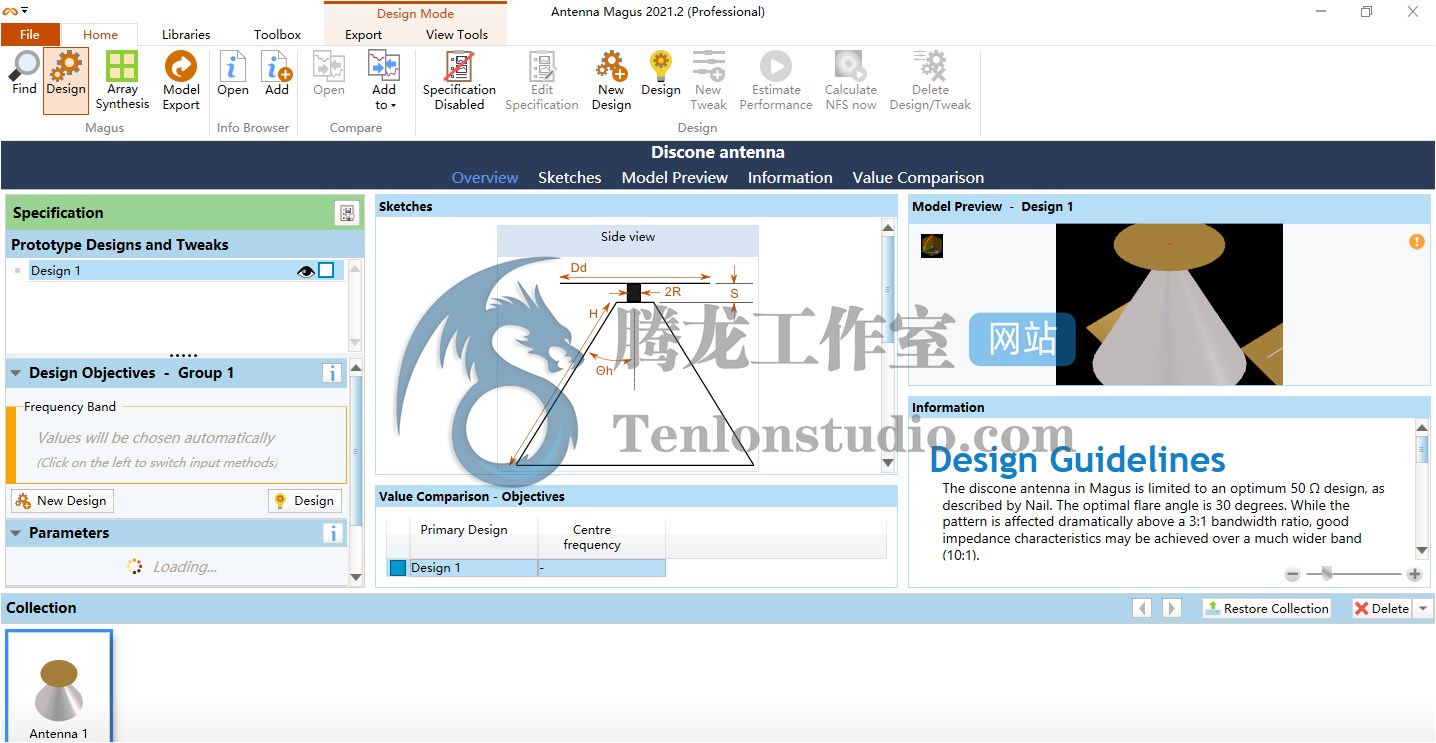
Task: Click the Delete collection button
Action: (x=1382, y=608)
